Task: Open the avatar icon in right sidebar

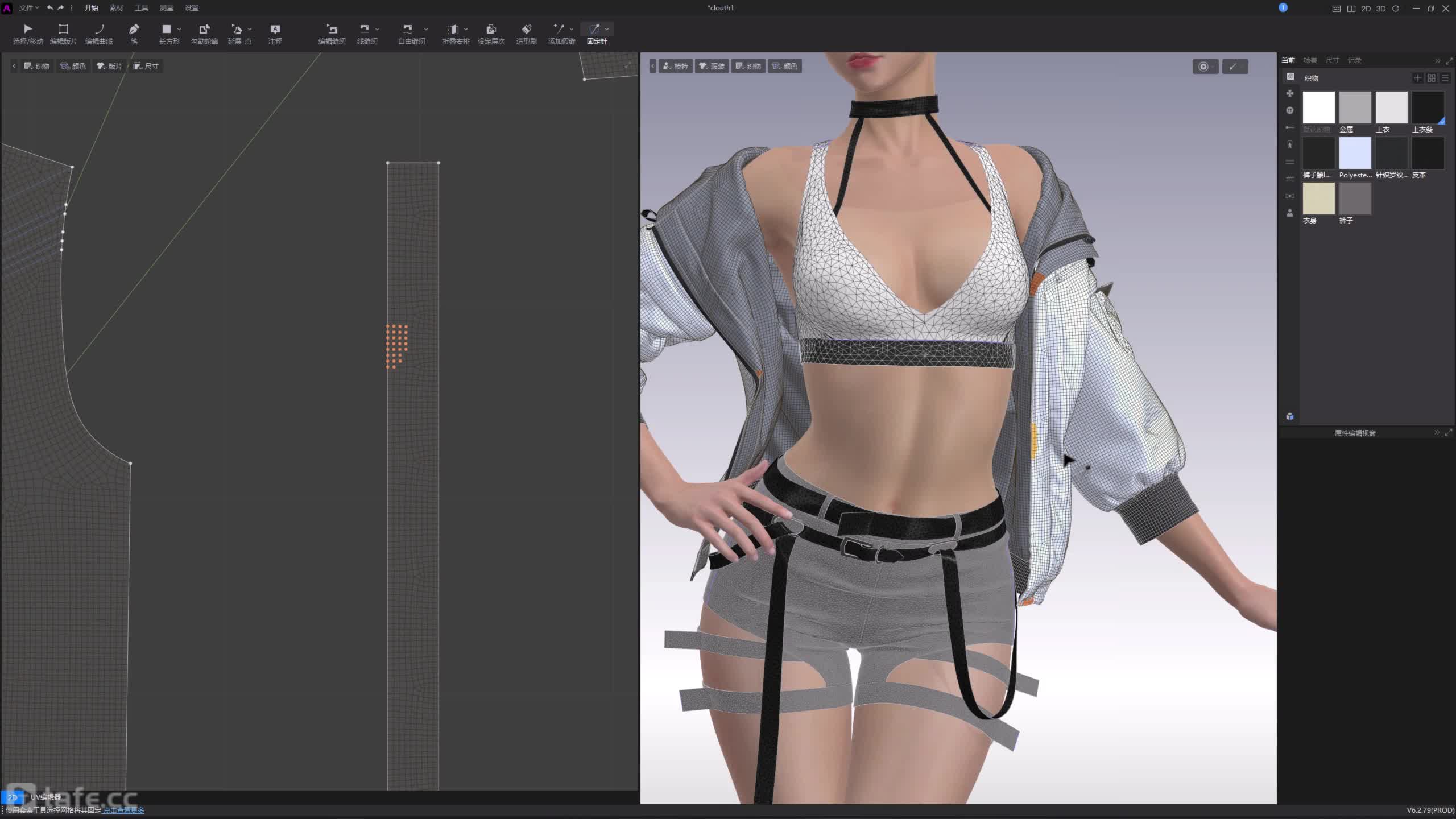Action: tap(1290, 213)
